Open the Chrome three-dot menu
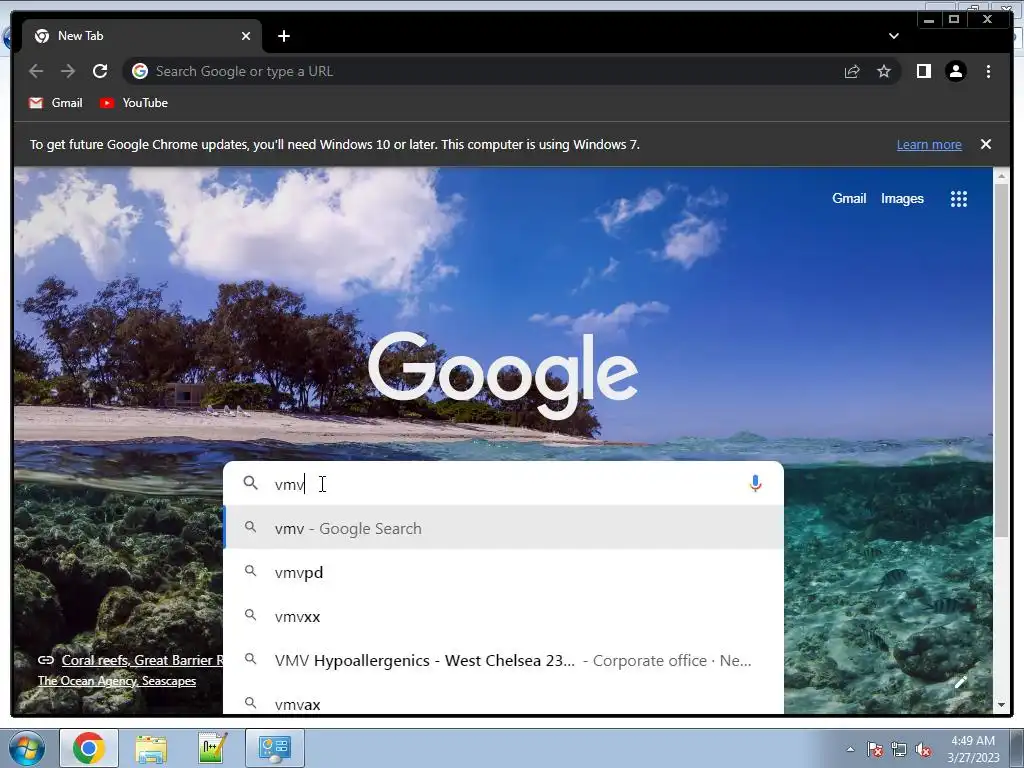This screenshot has width=1024, height=768. 988,71
